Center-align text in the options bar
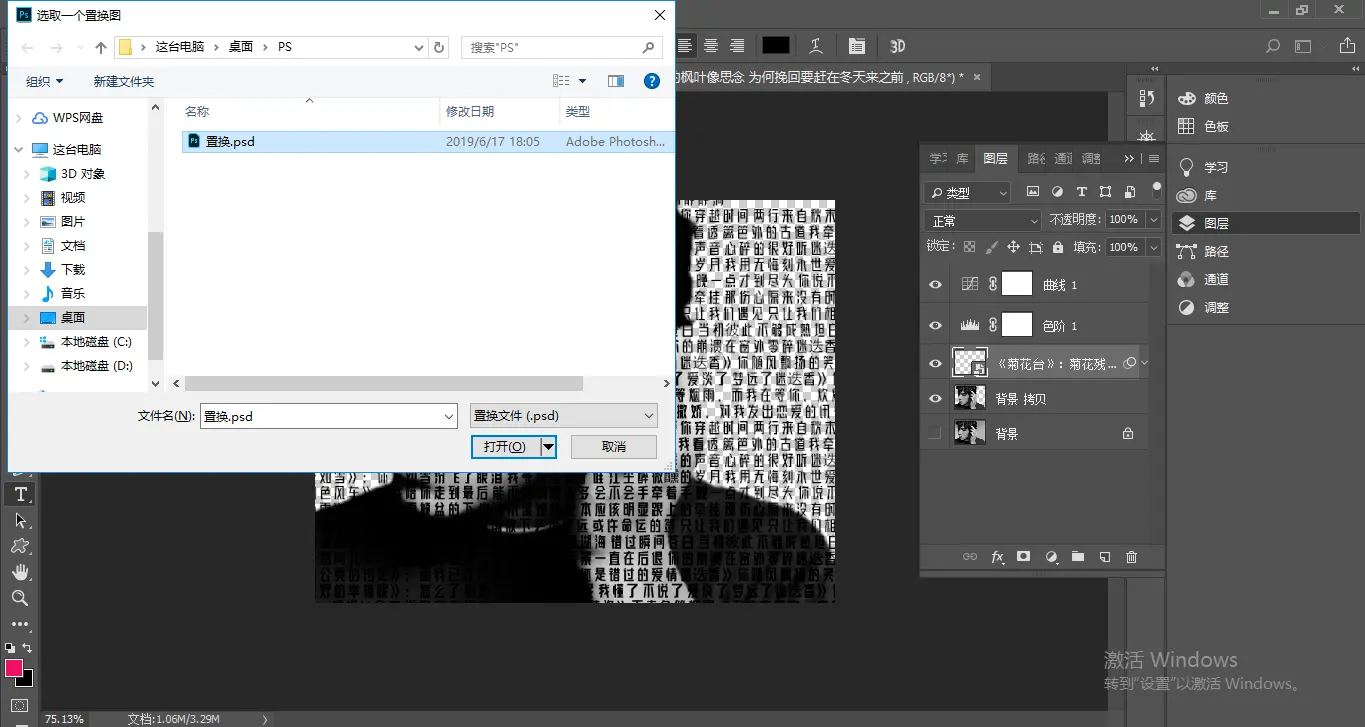Screen dimensions: 1365x727 [711, 46]
